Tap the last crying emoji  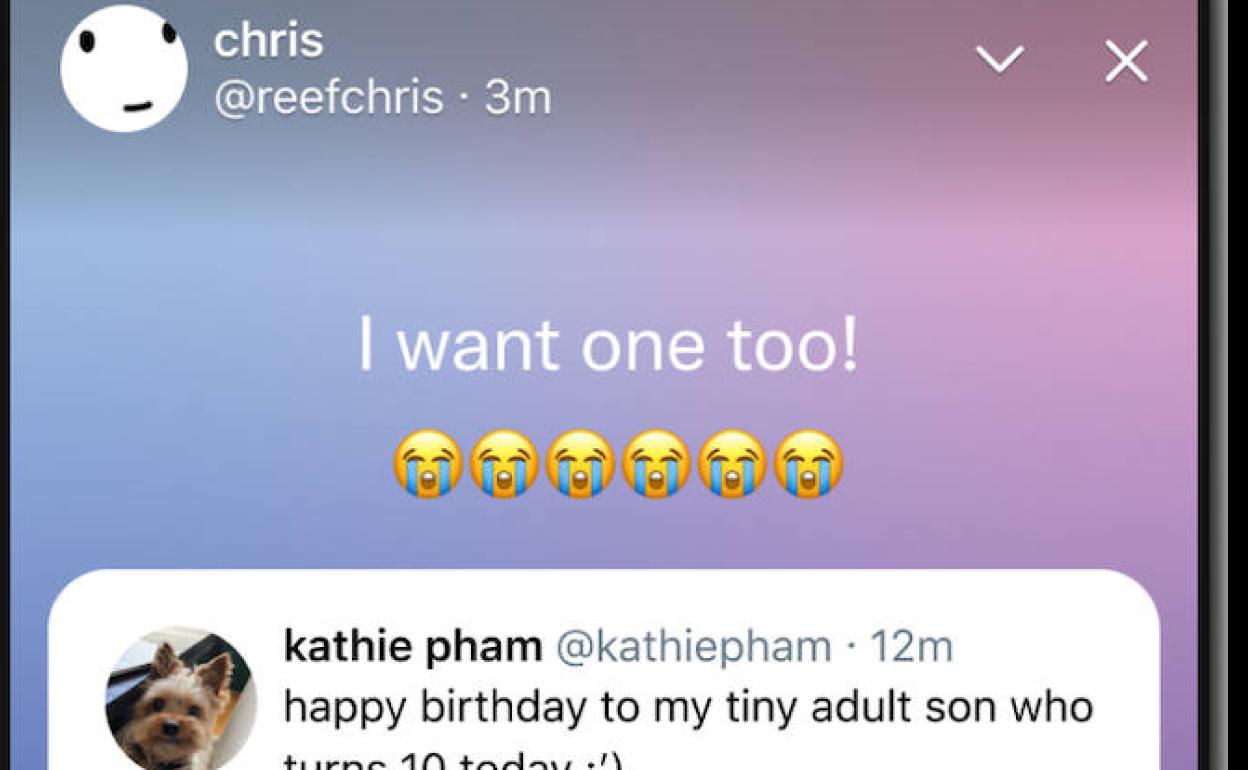[808, 464]
